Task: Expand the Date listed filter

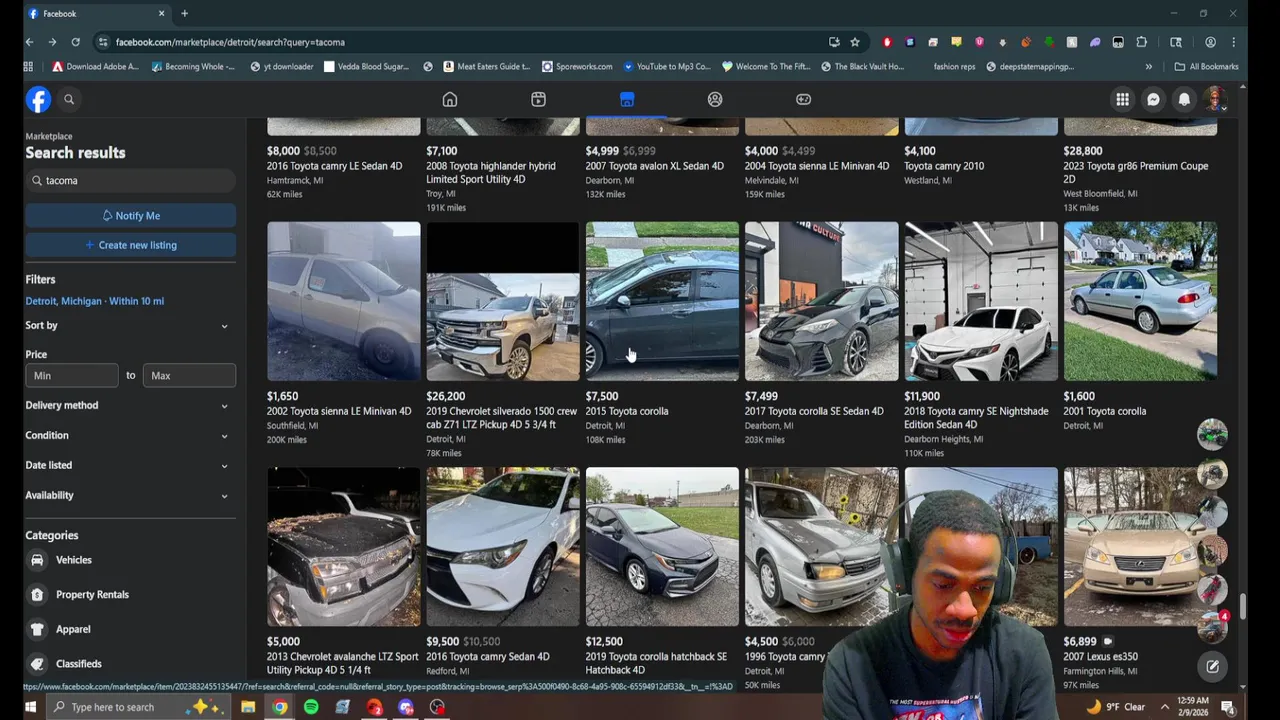Action: [x=130, y=465]
